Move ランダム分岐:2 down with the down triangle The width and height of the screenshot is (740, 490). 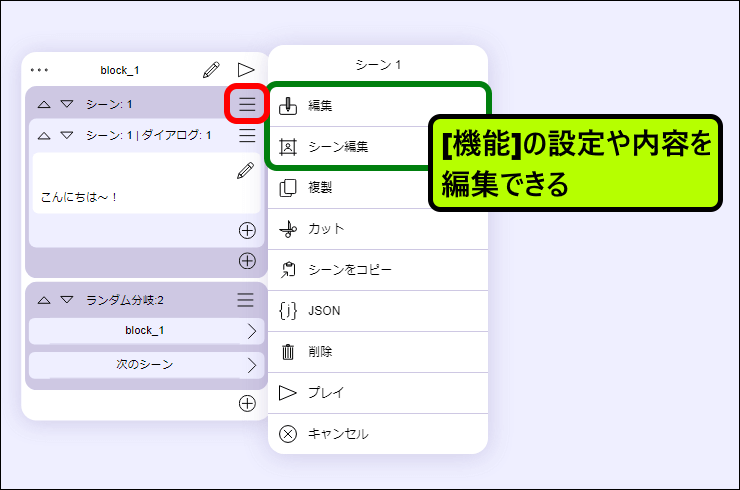click(x=66, y=300)
